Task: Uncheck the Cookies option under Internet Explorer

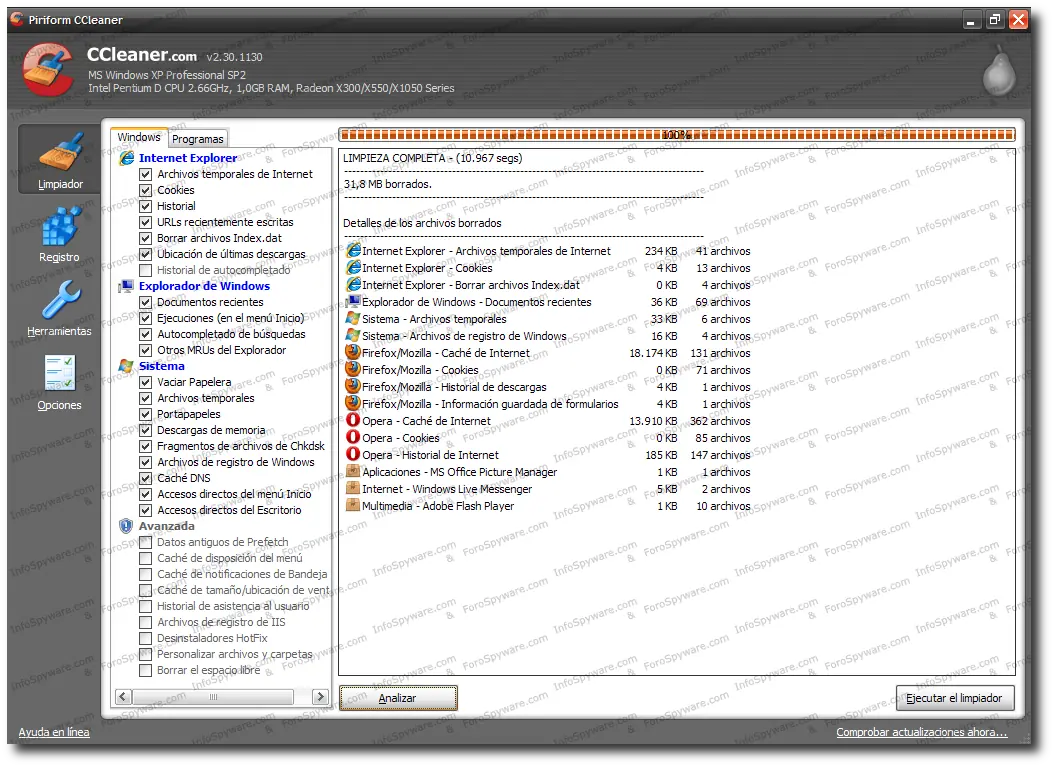Action: click(145, 190)
